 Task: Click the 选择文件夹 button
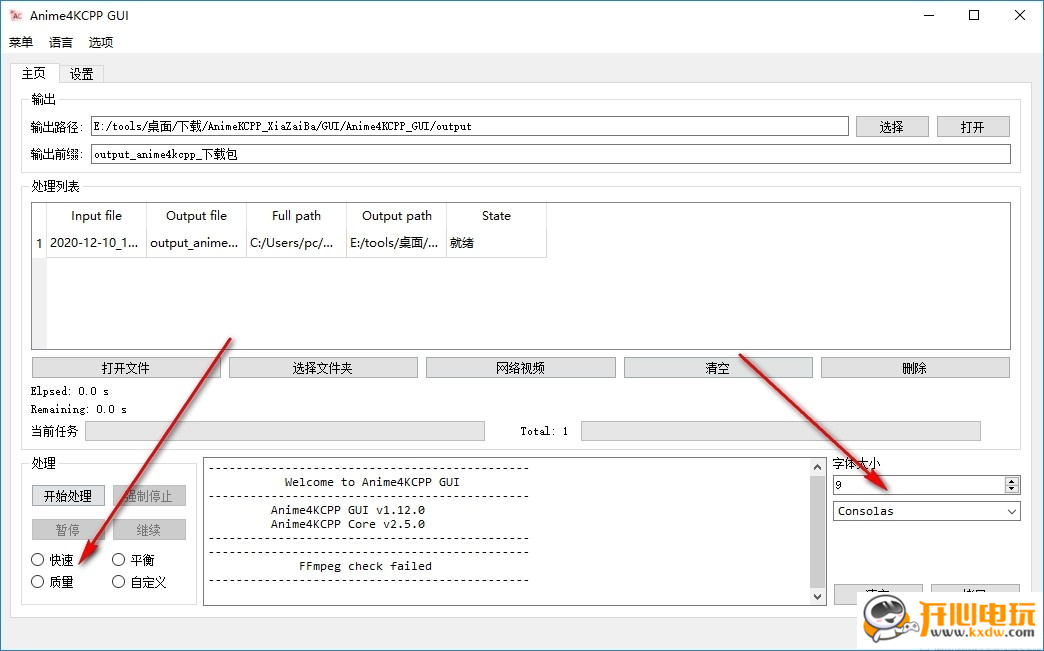(x=323, y=368)
